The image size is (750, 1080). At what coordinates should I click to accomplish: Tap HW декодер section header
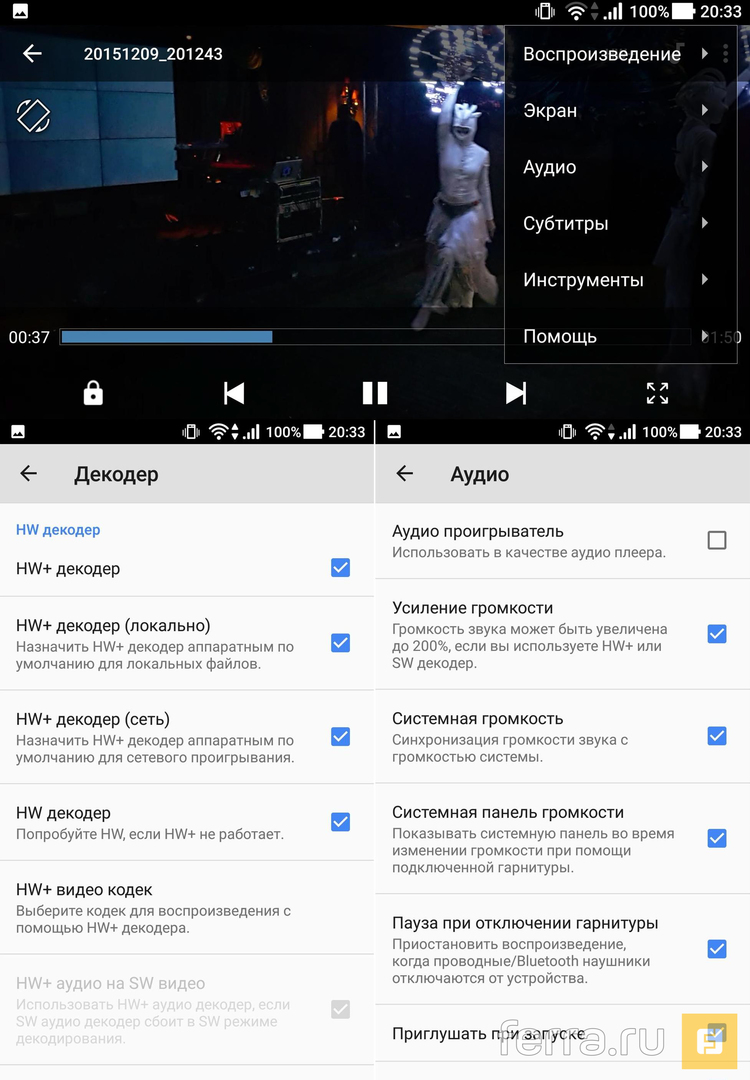[58, 530]
